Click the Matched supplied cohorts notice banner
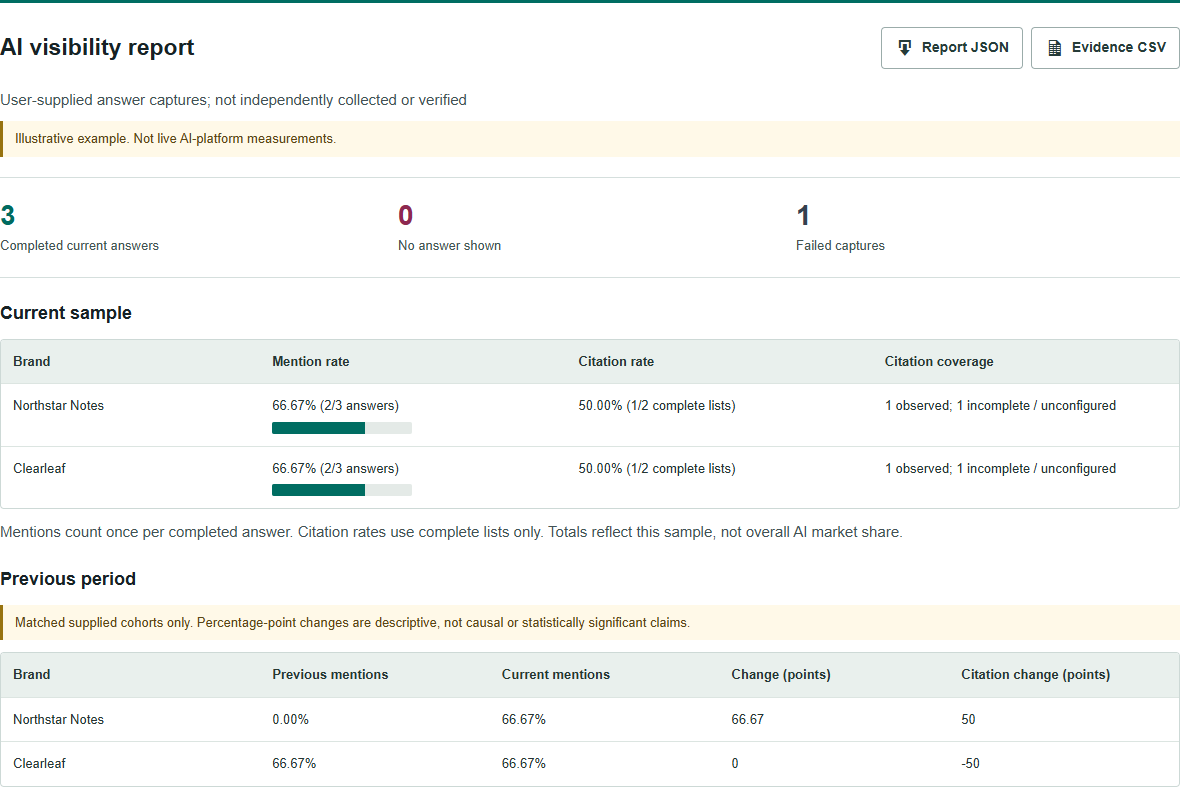1180x800 pixels. click(590, 622)
